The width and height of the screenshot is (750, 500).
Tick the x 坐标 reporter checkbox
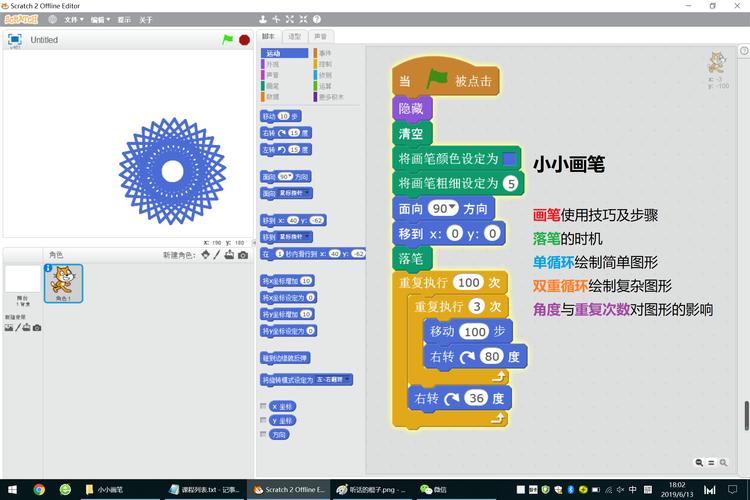(263, 406)
